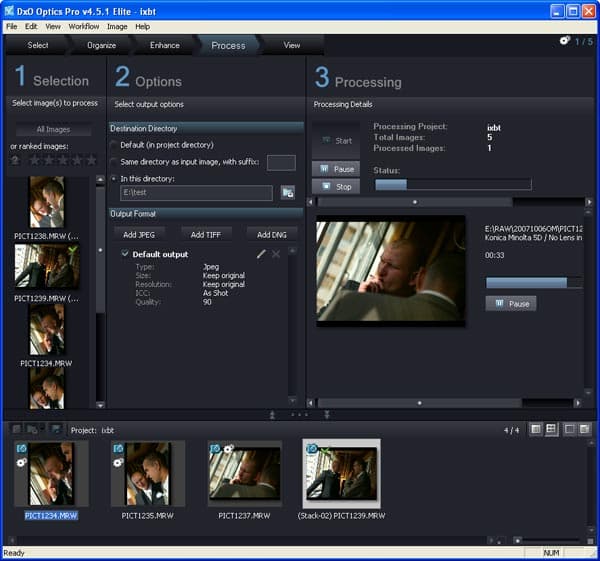Click the up arrow of the selection list scrollbar
The image size is (600, 561).
coord(100,179)
